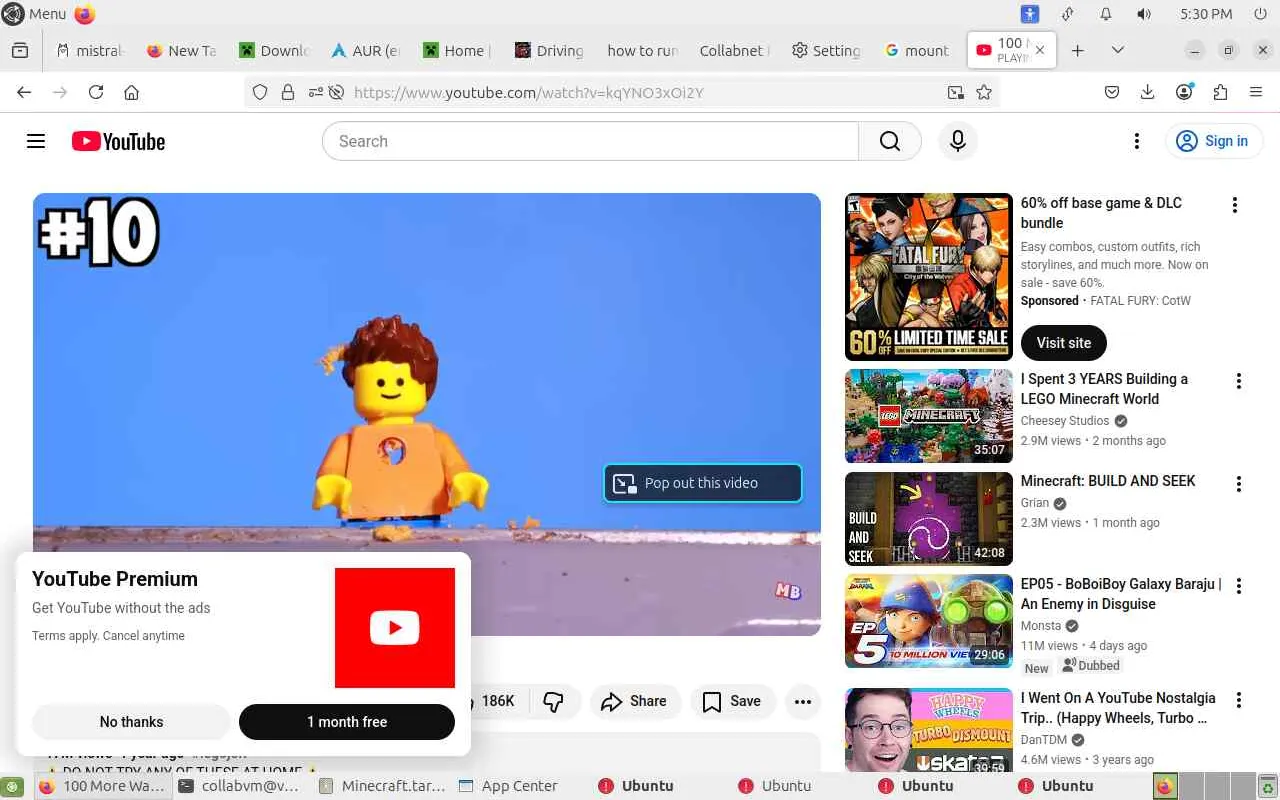Open YouTube settings three-dot menu
The width and height of the screenshot is (1280, 800).
click(x=1136, y=141)
